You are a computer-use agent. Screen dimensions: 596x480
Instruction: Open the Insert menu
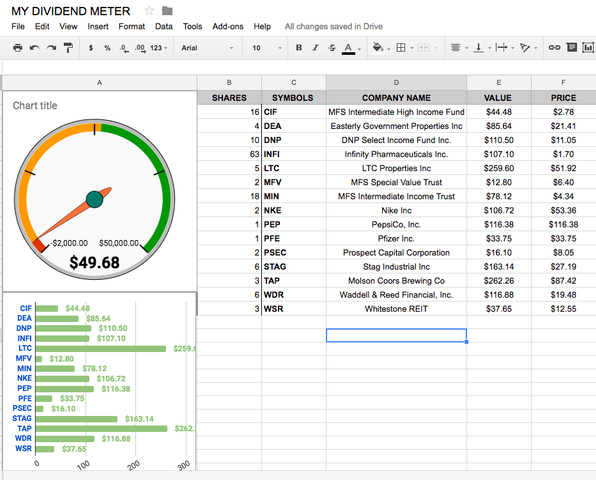tap(98, 27)
